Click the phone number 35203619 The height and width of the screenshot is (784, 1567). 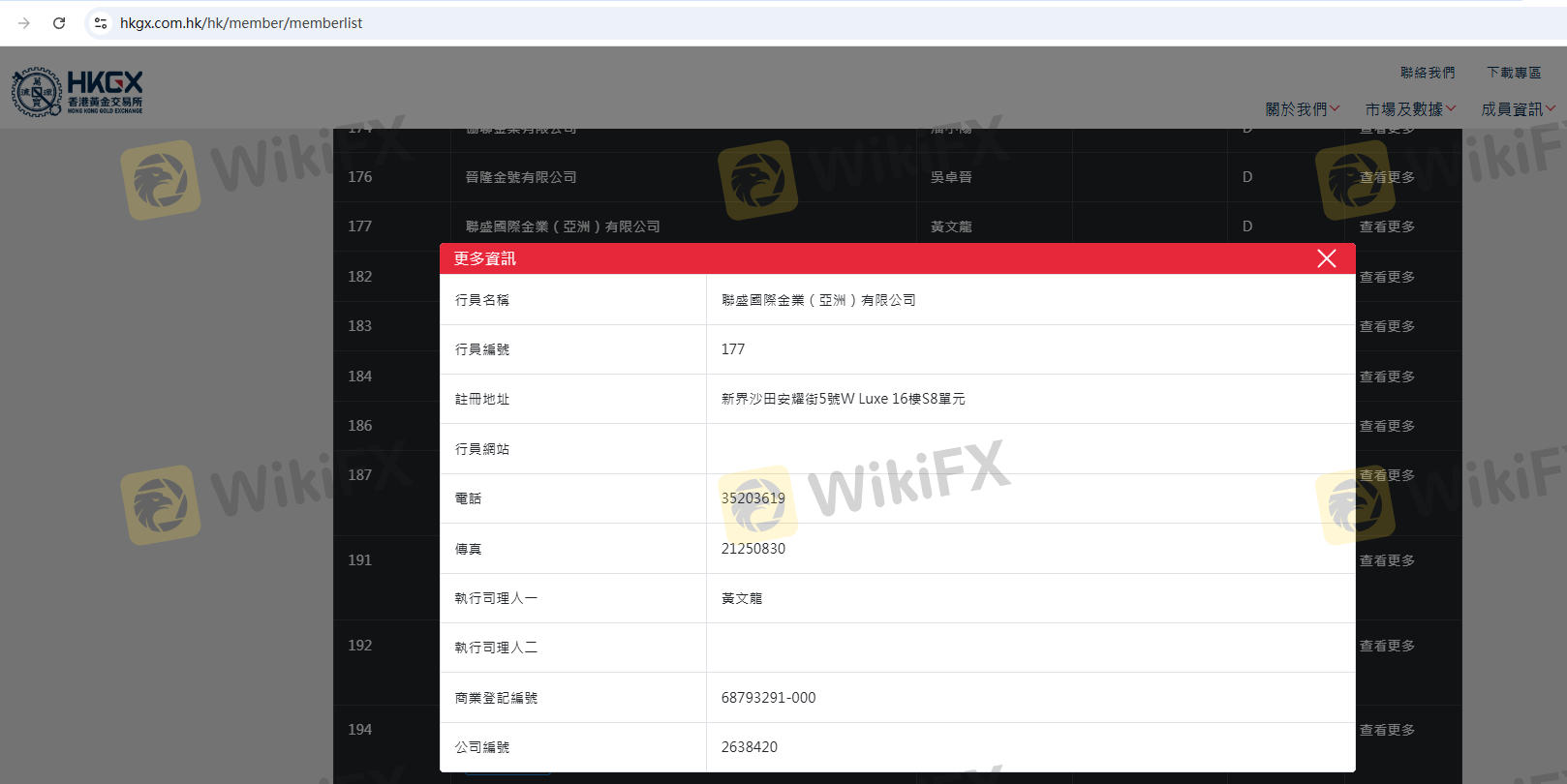[x=753, y=498]
